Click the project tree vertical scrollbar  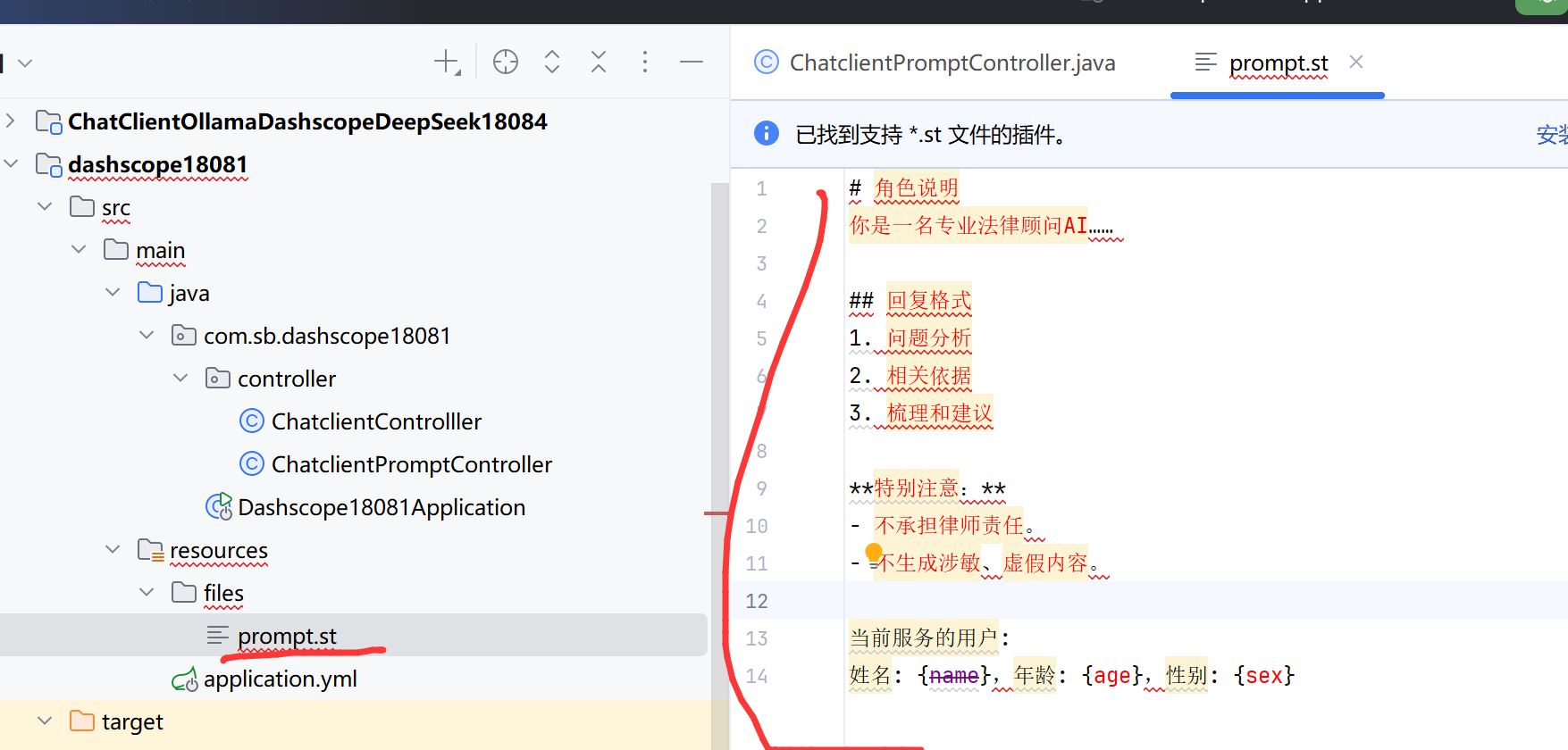click(720, 464)
